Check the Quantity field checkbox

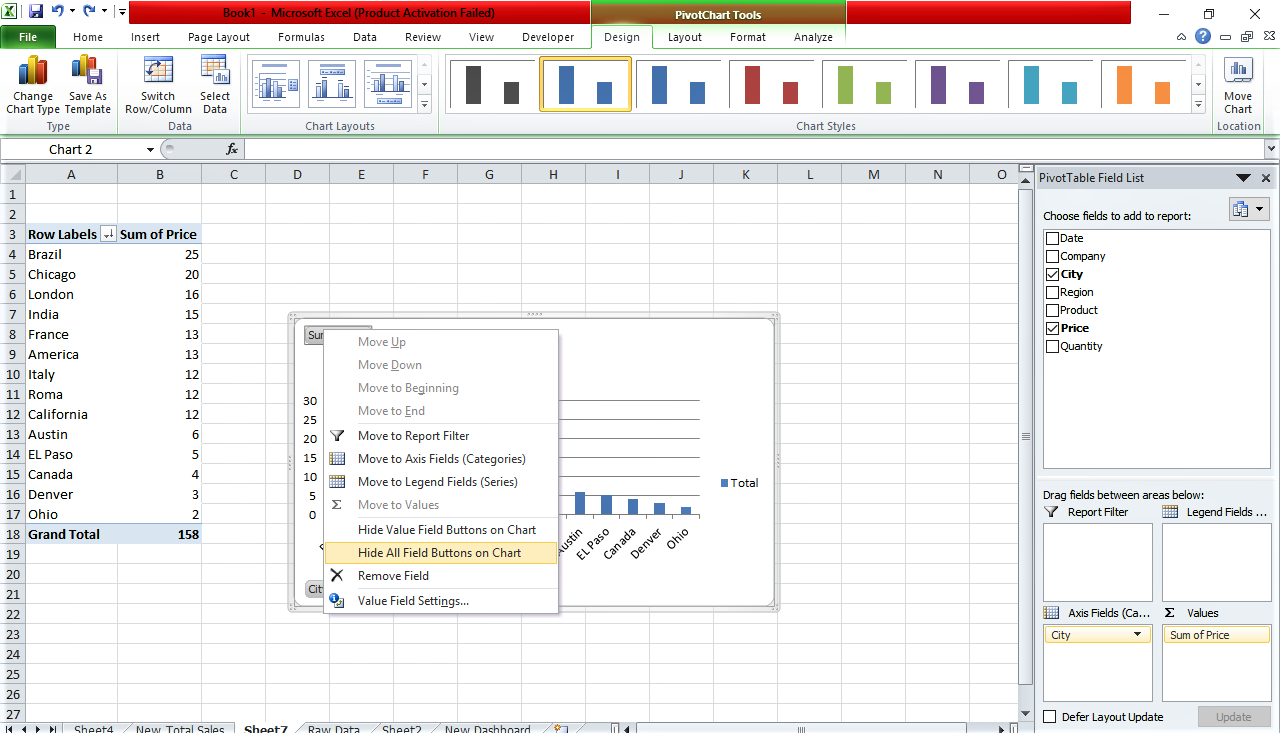click(1052, 346)
